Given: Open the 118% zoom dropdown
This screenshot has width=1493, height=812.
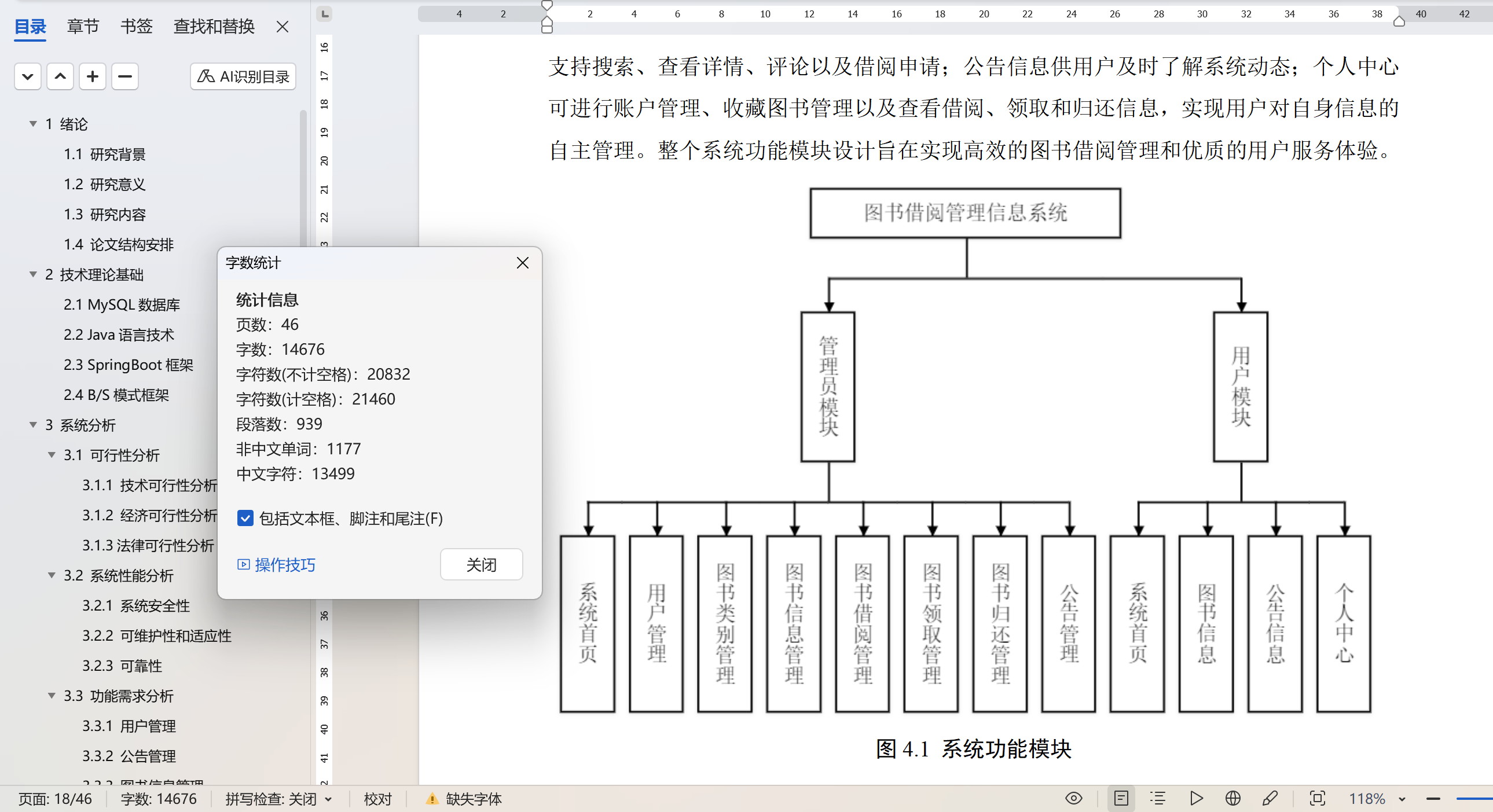Looking at the screenshot, I should pos(1402,799).
